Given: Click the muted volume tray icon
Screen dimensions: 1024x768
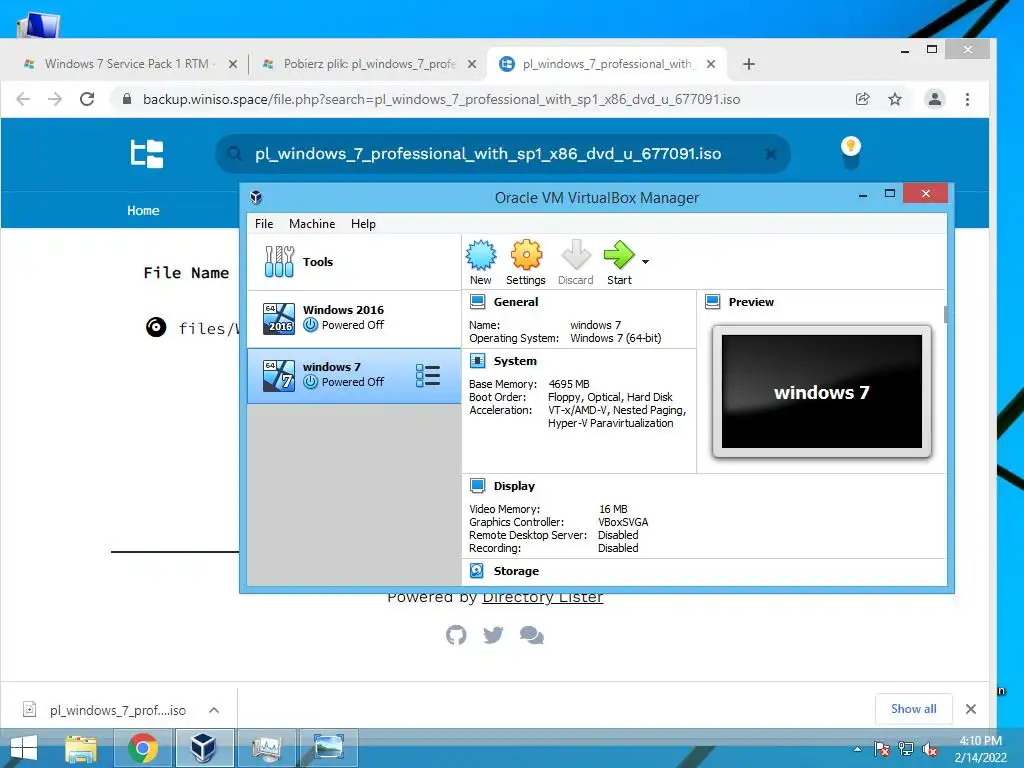Looking at the screenshot, I should [930, 750].
